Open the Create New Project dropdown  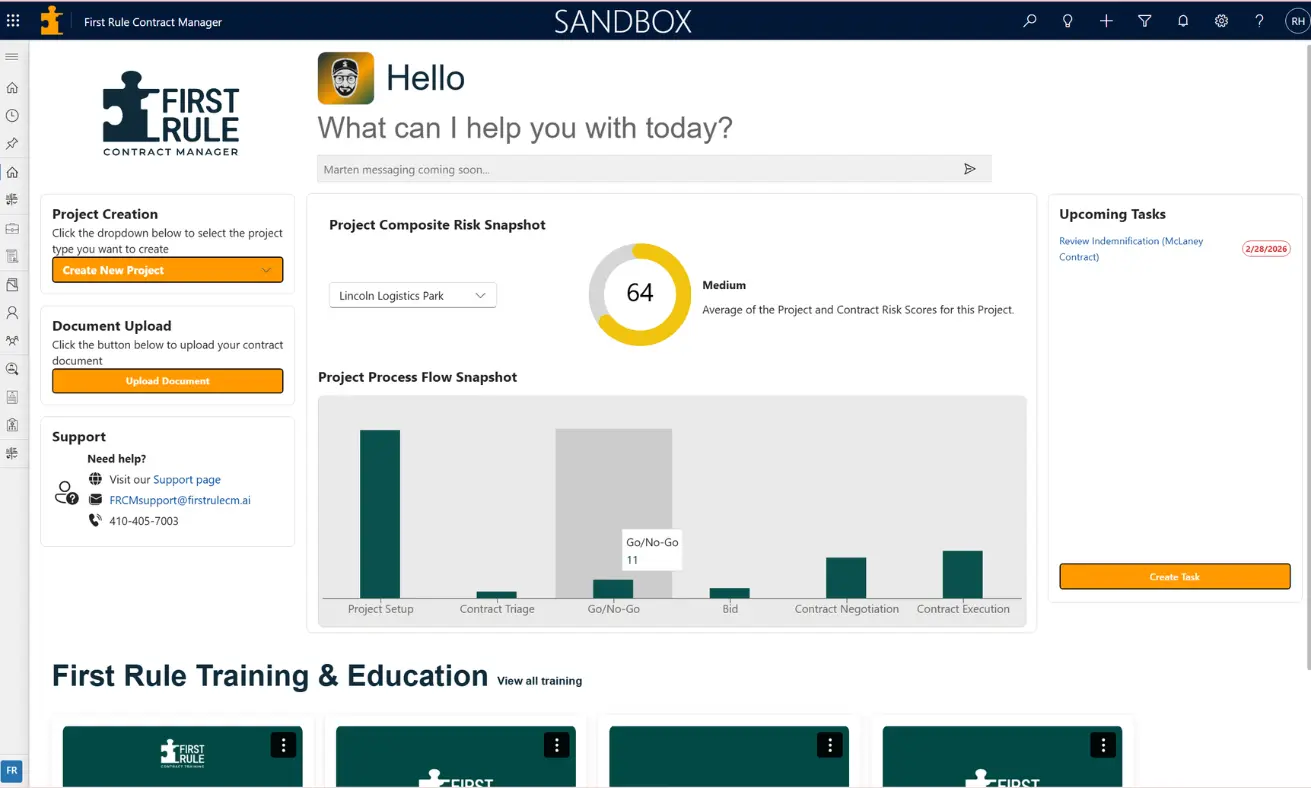(x=168, y=270)
